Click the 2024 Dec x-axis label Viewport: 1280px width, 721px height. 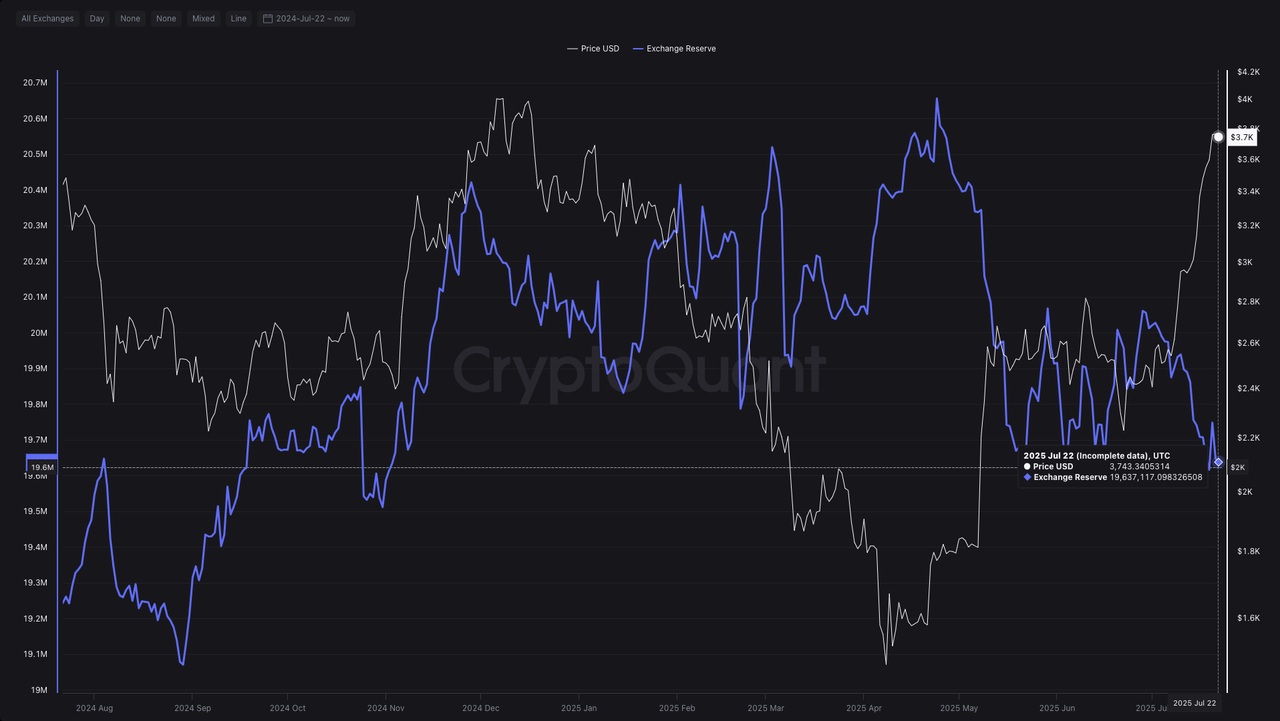(481, 708)
